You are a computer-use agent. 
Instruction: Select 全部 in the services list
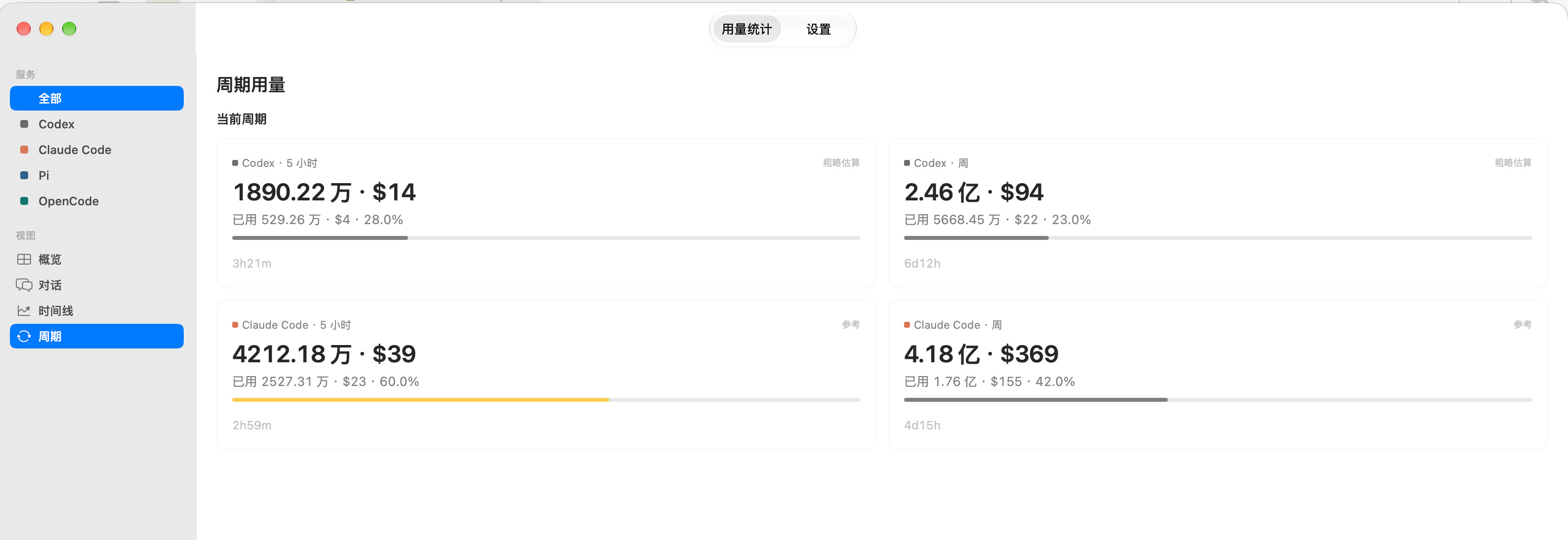tap(97, 98)
